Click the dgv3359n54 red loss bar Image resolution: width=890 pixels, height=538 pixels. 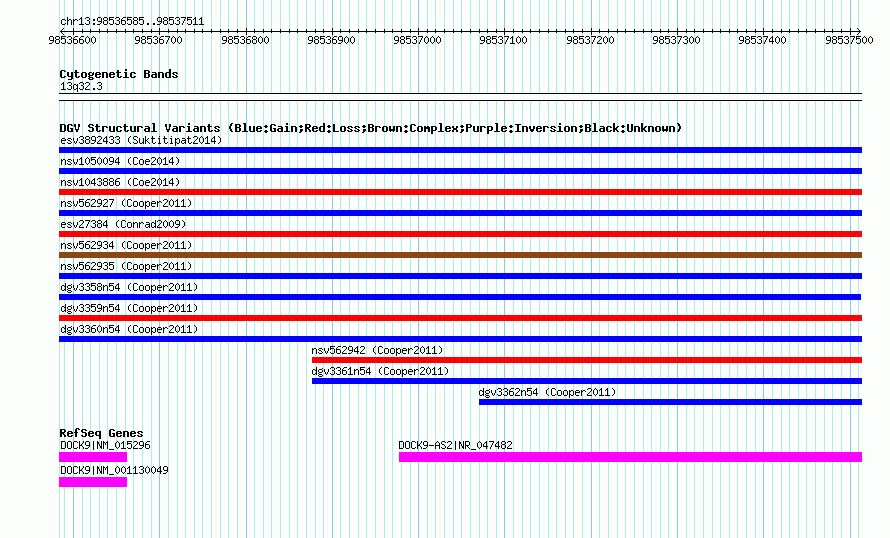pos(460,318)
